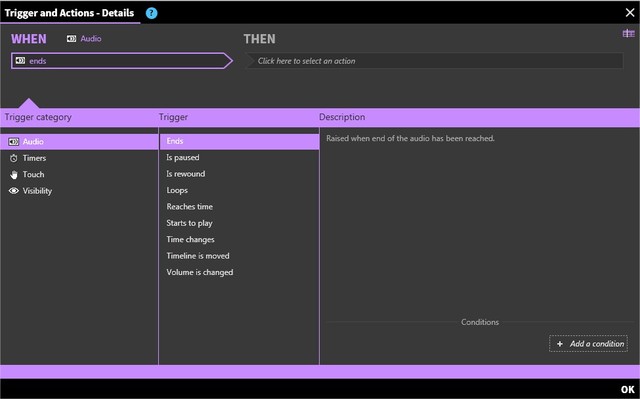Select Timeline is moved trigger

(239, 256)
